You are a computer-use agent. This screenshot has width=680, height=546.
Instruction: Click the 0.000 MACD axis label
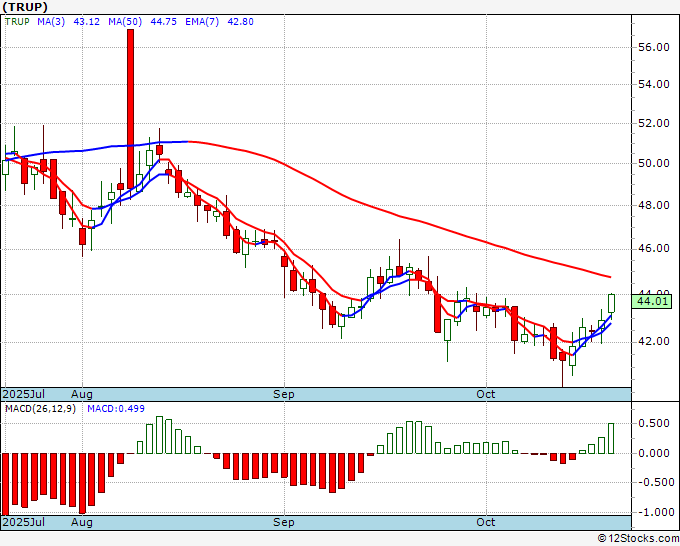point(654,454)
